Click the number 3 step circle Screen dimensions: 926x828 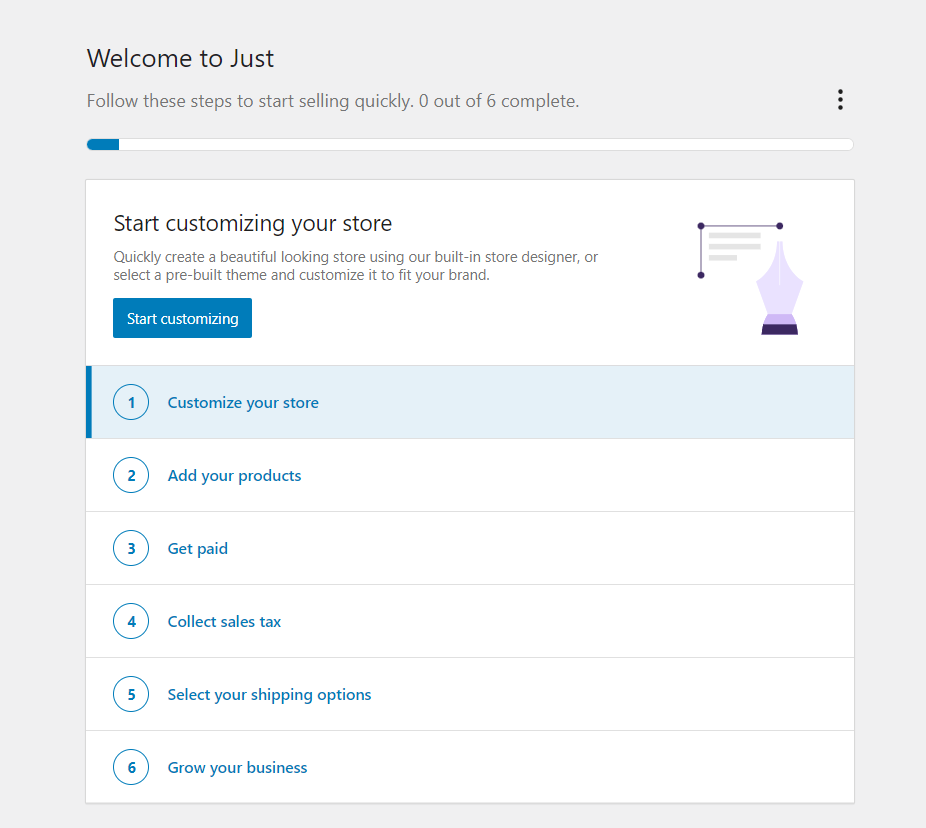[x=131, y=549]
